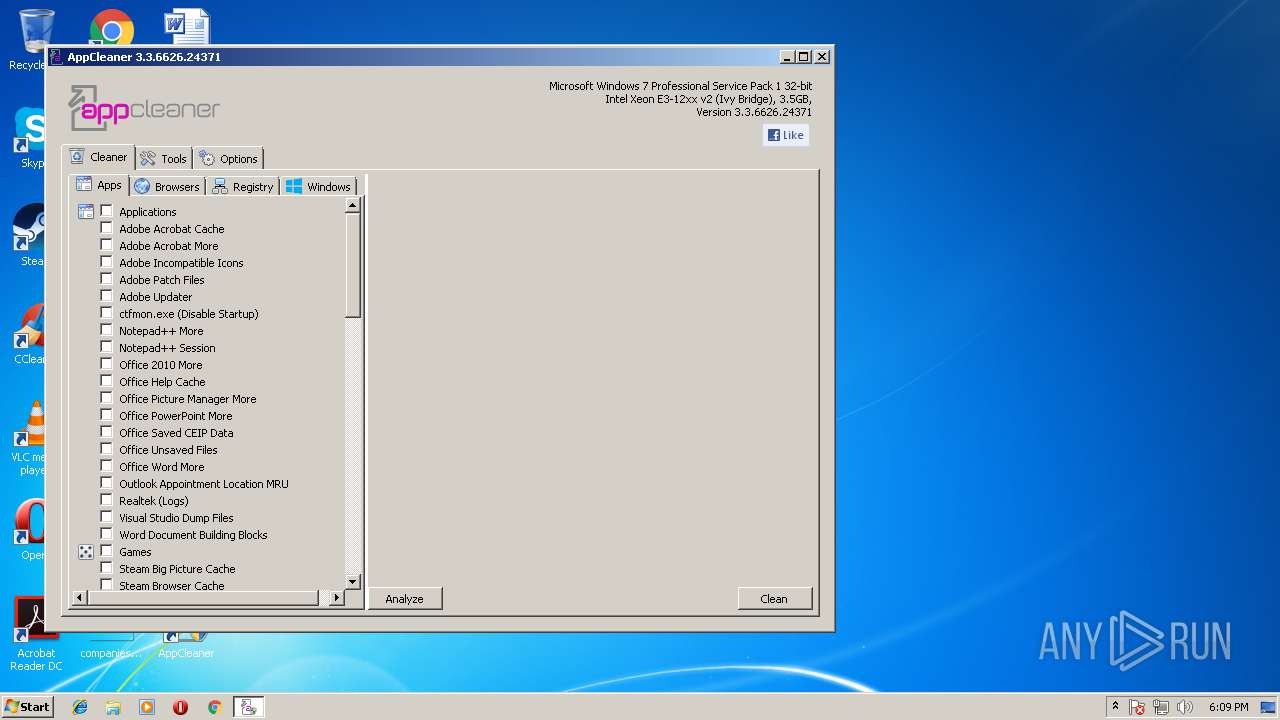The image size is (1280, 720).
Task: Switch to the Tools tab
Action: pos(163,159)
